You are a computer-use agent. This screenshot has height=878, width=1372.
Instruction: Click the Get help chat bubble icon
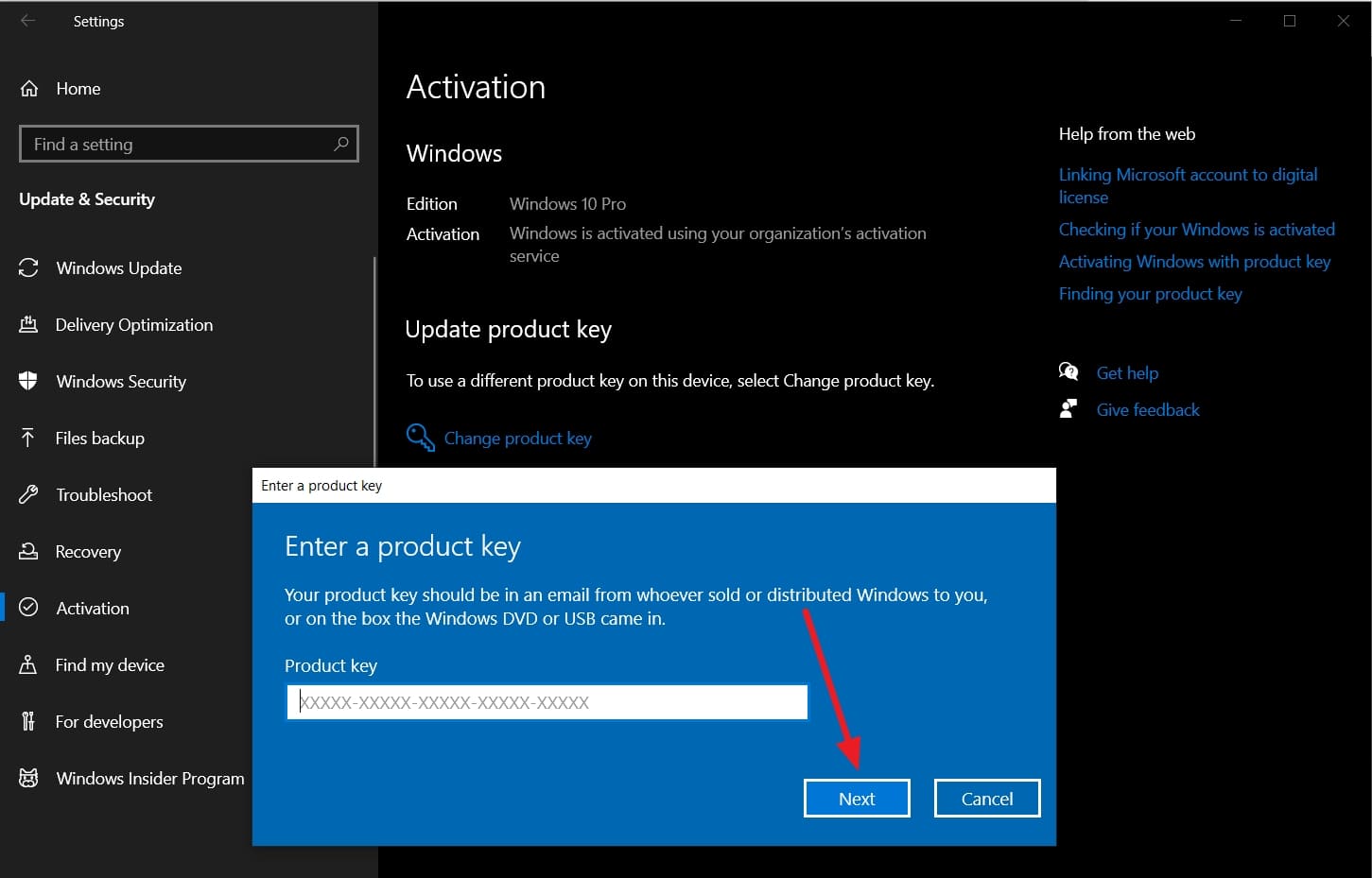coord(1068,371)
